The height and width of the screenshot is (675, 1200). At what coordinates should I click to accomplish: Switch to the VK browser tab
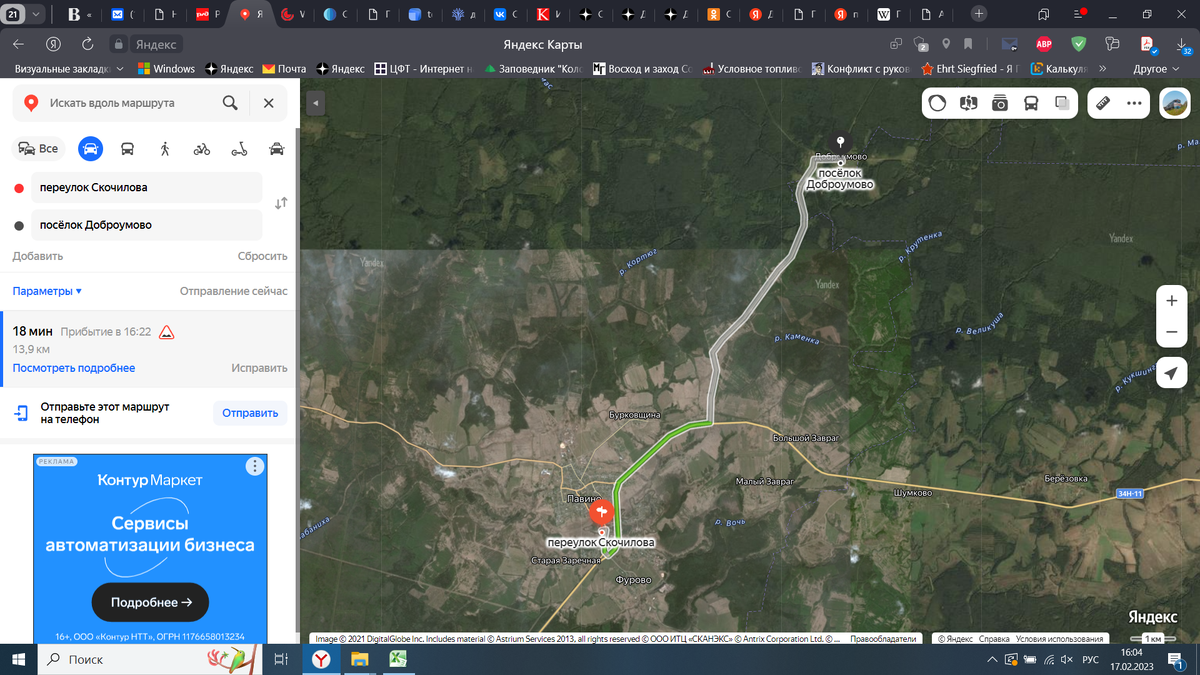click(x=506, y=14)
